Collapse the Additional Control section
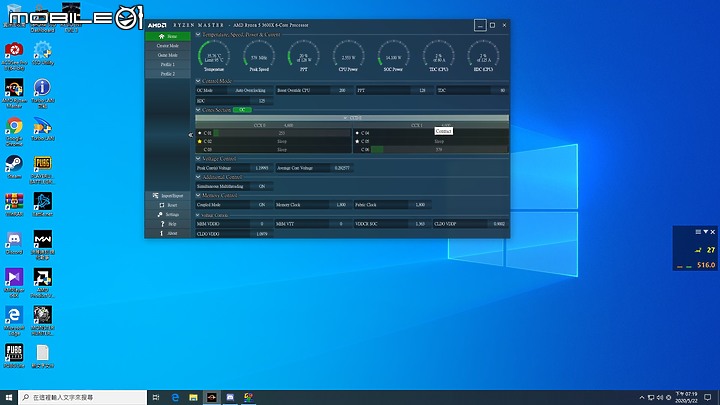The width and height of the screenshot is (720, 405). point(198,177)
